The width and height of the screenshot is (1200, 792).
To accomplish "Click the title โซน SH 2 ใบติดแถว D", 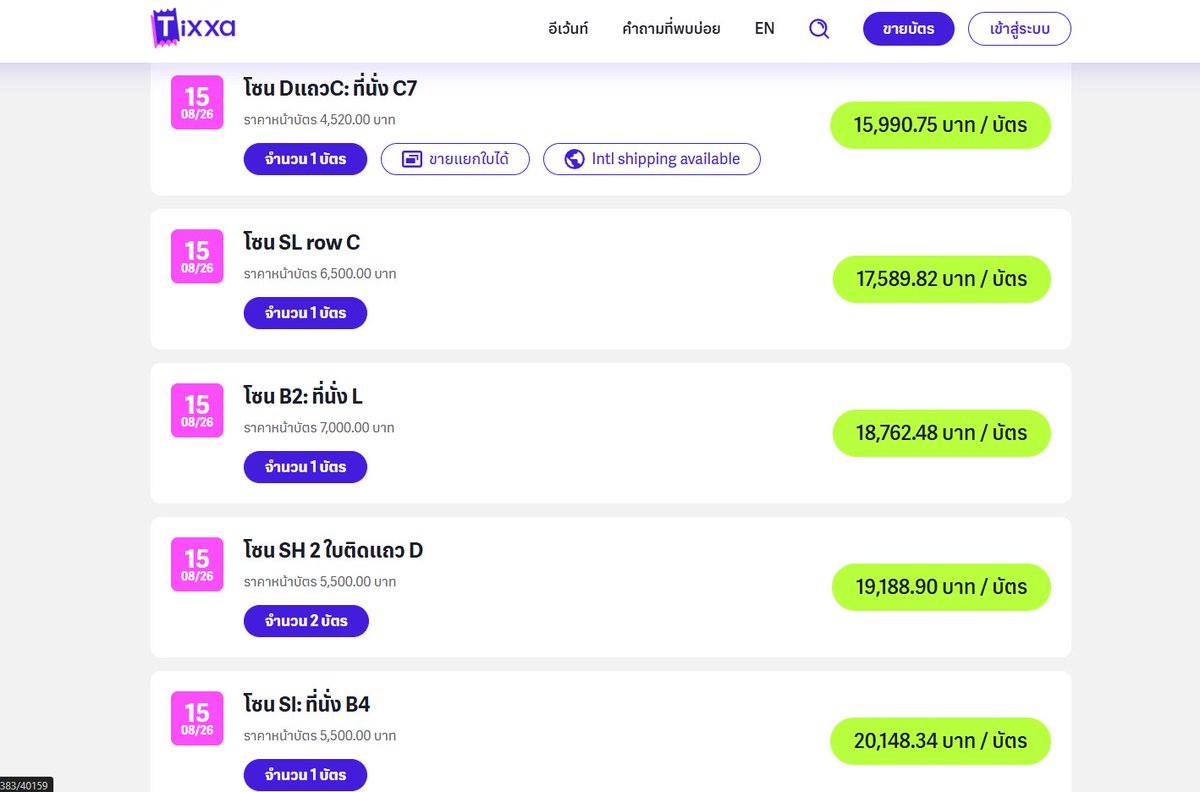I will (333, 550).
